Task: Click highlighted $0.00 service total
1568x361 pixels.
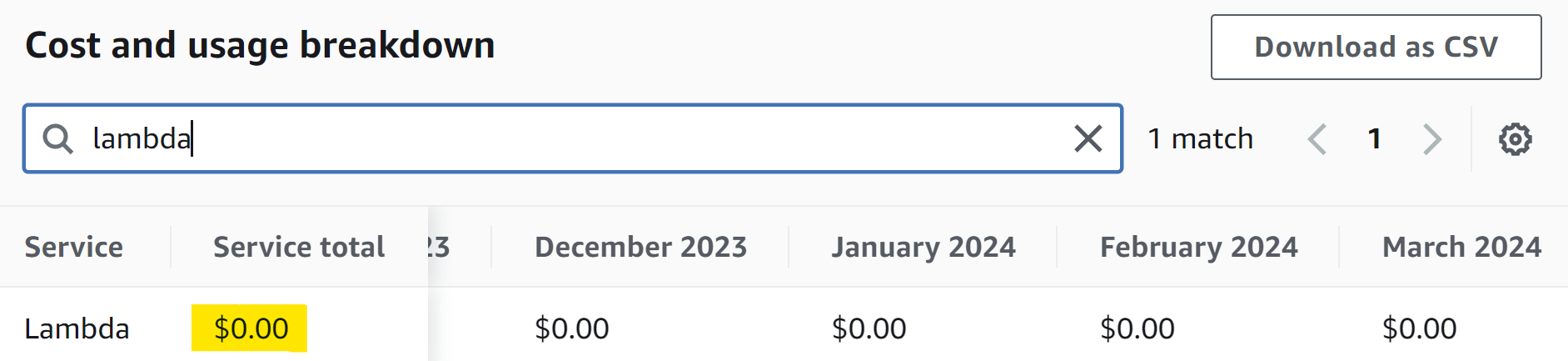Action: [251, 328]
